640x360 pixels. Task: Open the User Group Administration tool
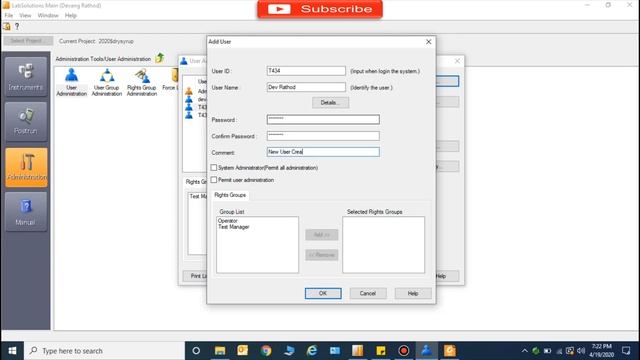tap(107, 82)
